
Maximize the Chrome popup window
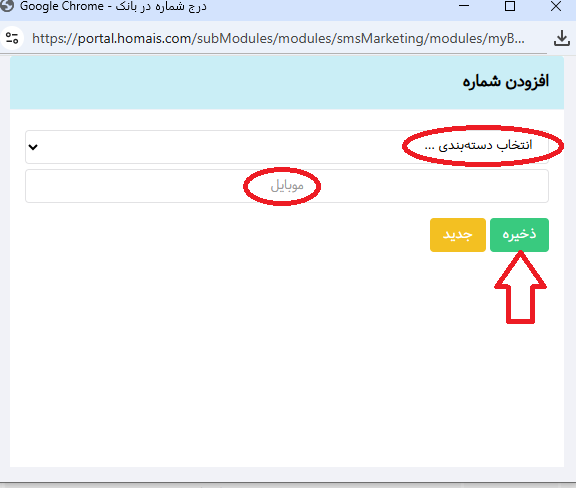[510, 6]
